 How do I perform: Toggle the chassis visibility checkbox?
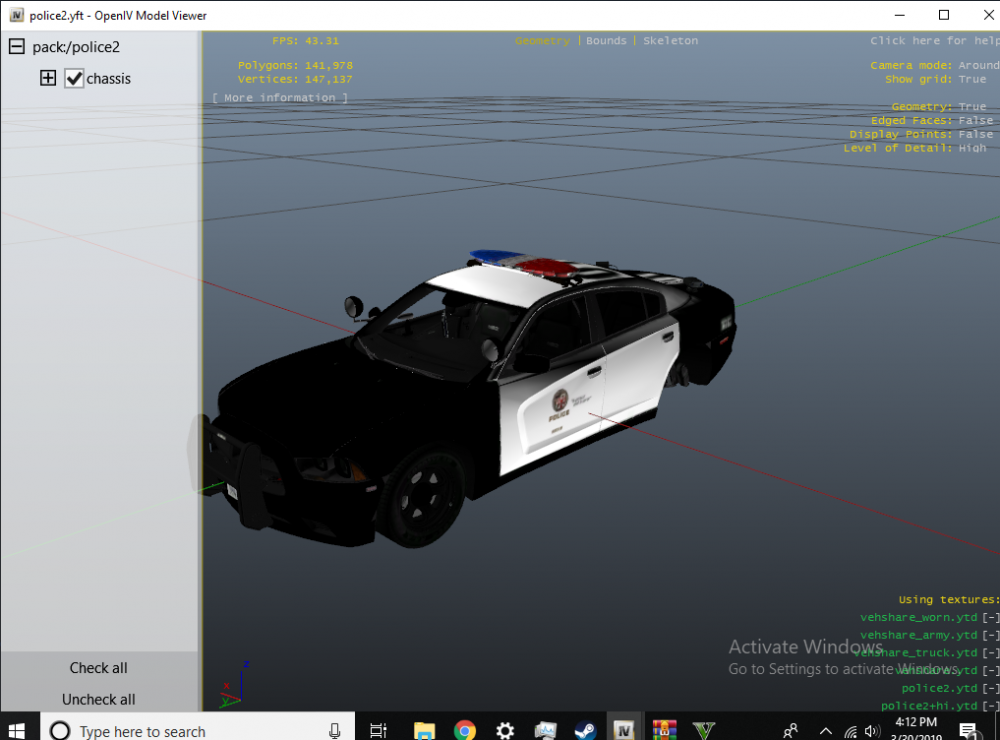tap(74, 79)
